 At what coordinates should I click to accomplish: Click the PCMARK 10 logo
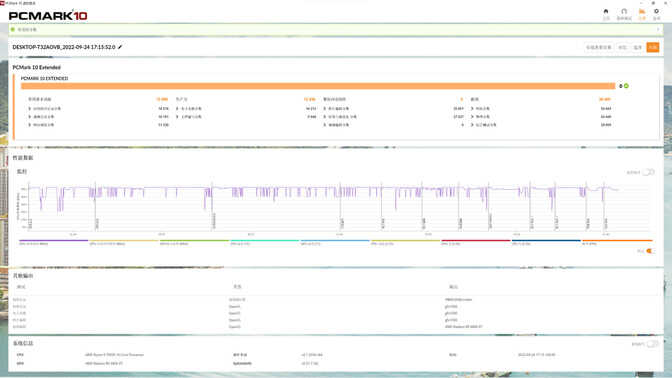click(48, 15)
